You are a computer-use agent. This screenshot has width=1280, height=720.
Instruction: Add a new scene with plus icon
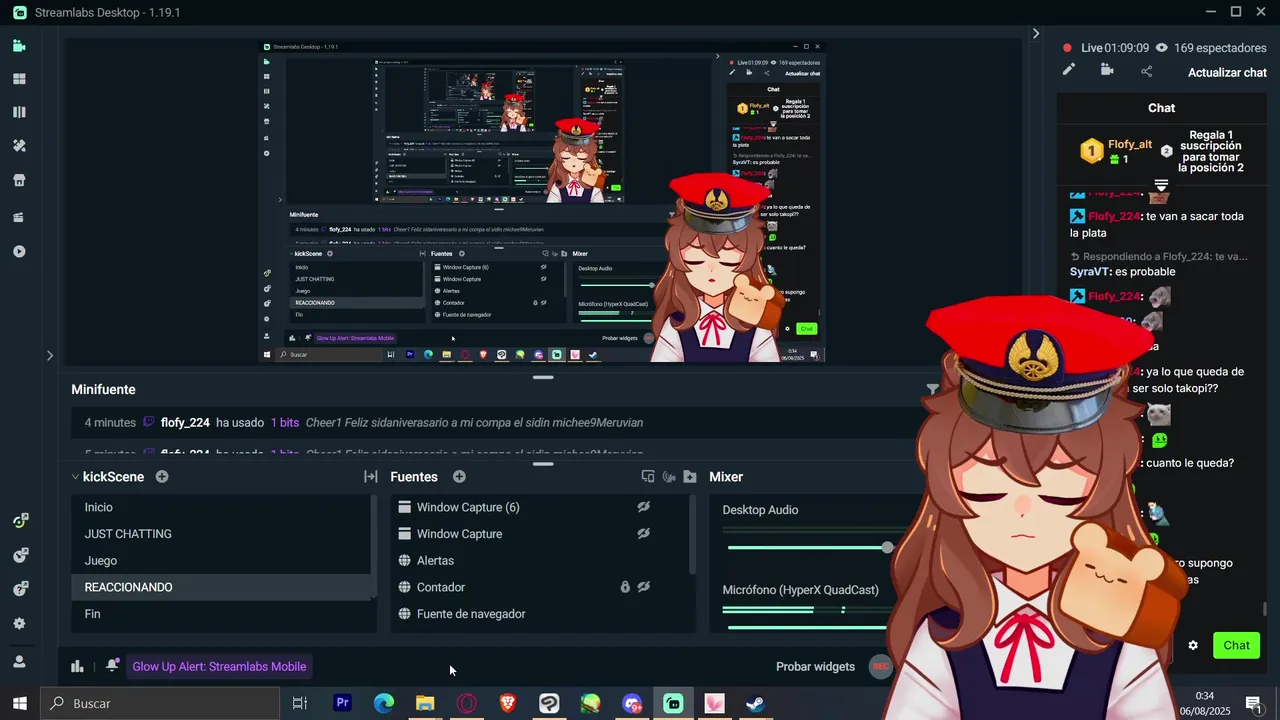click(x=162, y=477)
